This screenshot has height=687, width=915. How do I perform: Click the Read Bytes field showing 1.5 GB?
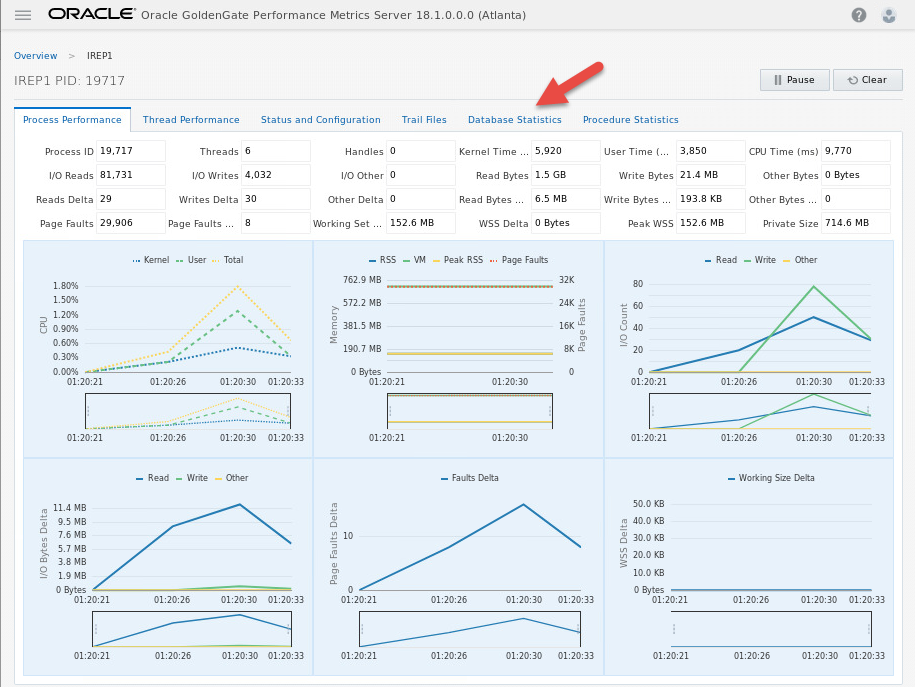point(565,175)
